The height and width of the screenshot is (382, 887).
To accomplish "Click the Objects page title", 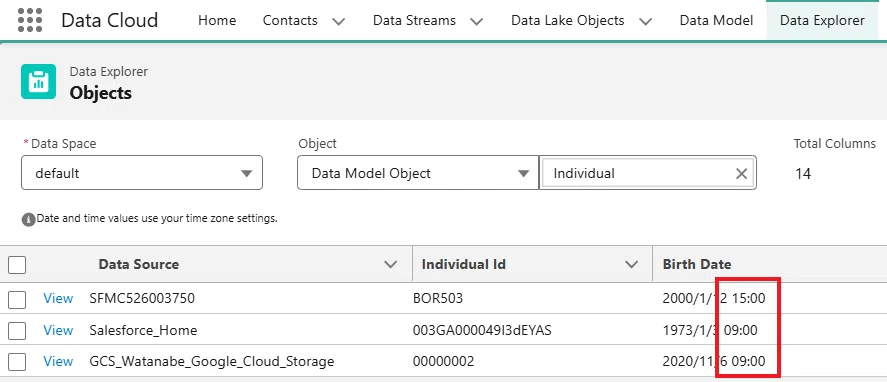I will 101,93.
